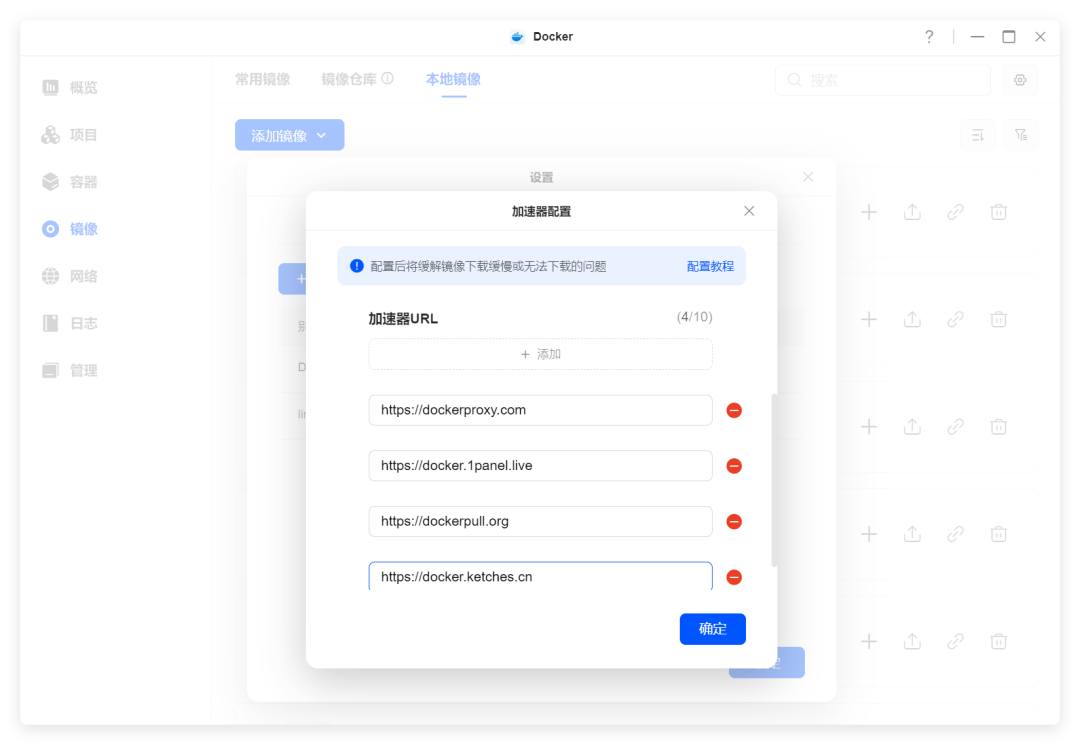Click plus icon in first image row
This screenshot has width=1080, height=745.
869,212
